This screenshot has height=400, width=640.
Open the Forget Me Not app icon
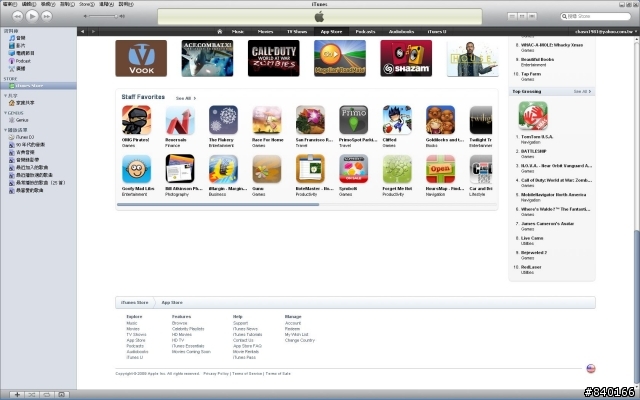tap(397, 169)
